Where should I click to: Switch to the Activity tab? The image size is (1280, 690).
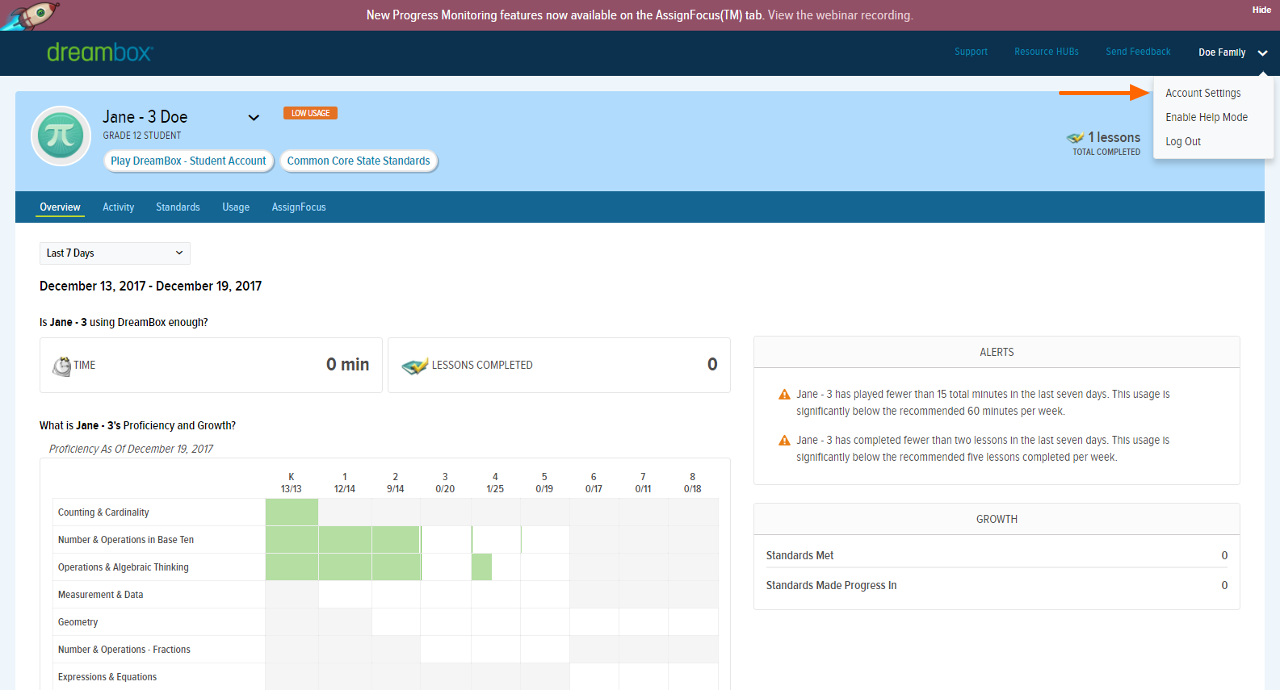pyautogui.click(x=118, y=207)
